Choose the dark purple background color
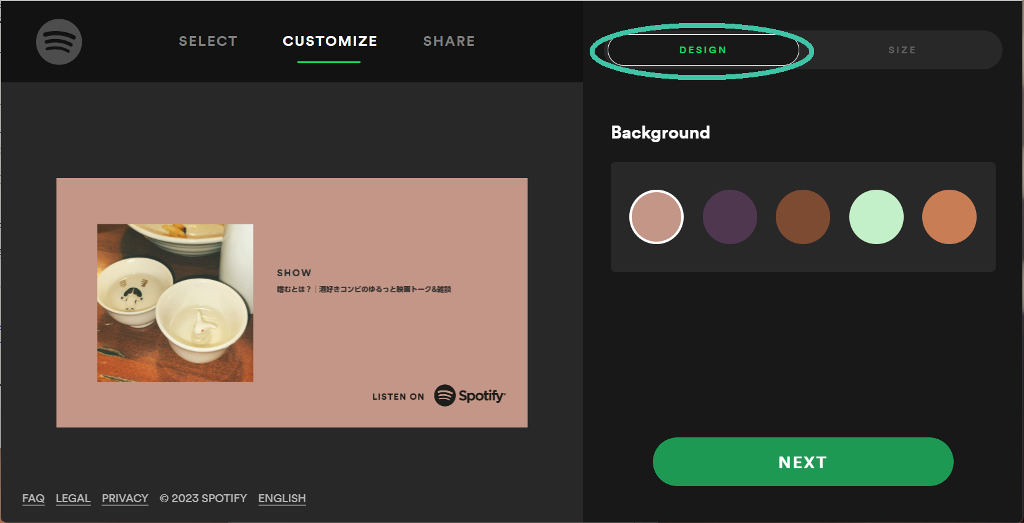The image size is (1024, 523). click(729, 217)
